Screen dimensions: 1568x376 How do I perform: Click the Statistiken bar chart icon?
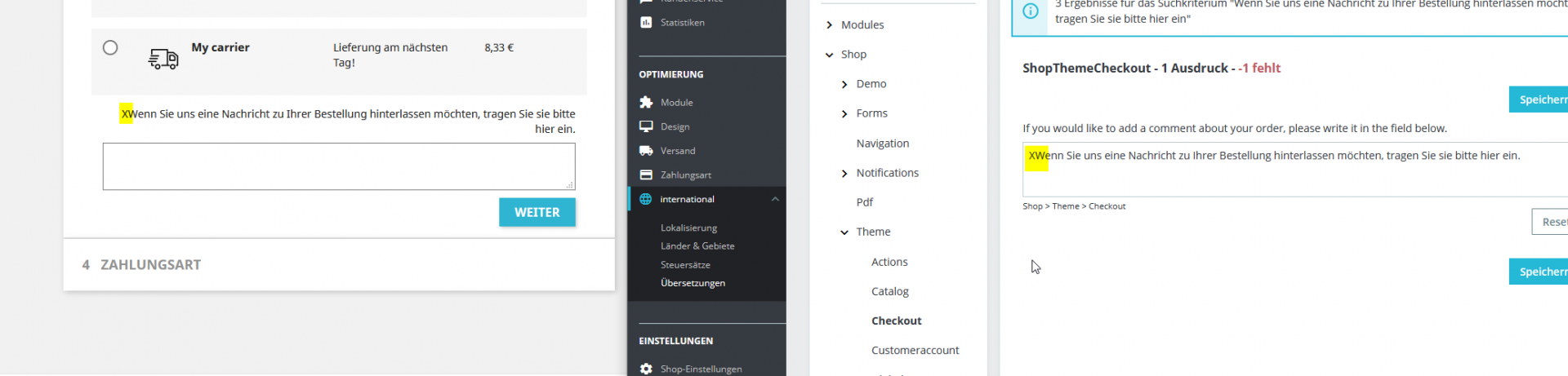(646, 23)
